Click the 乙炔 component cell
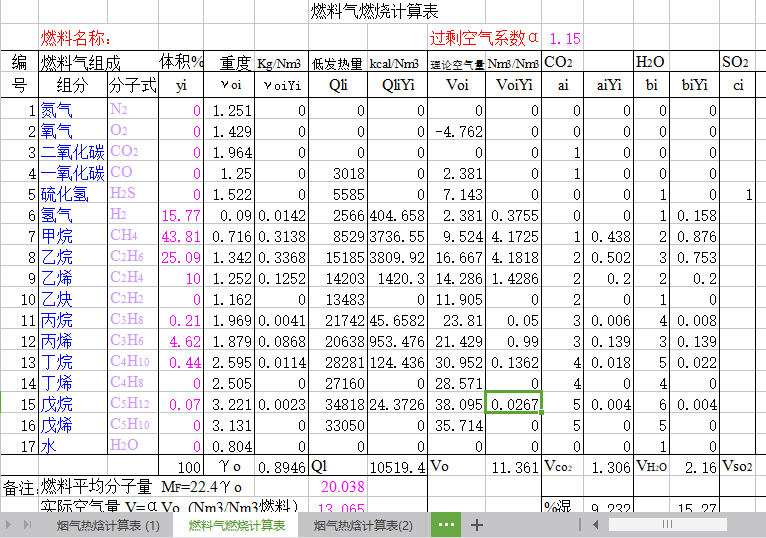The height and width of the screenshot is (538, 766). [x=73, y=299]
